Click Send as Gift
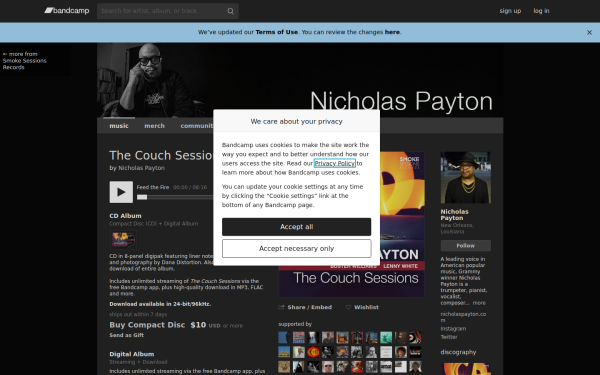Image resolution: width=600 pixels, height=375 pixels. 126,335
